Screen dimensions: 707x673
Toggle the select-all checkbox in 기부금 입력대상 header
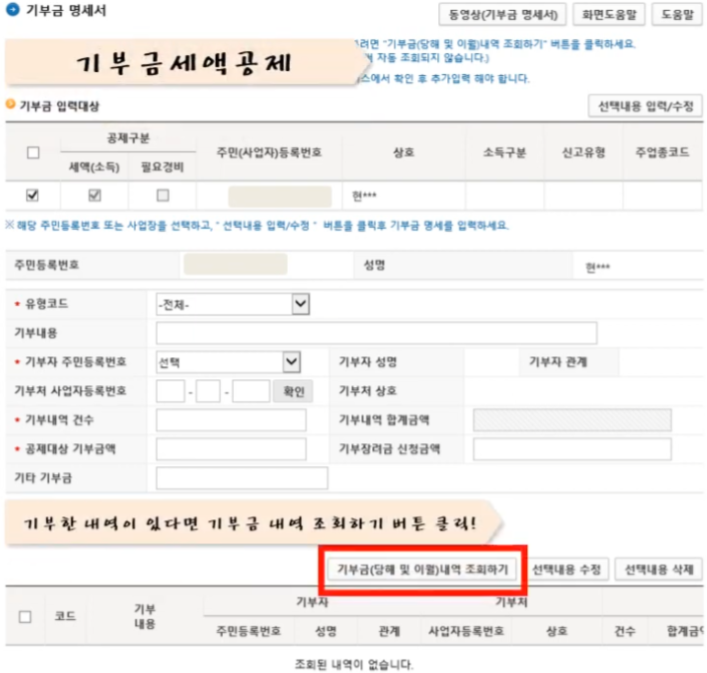pos(33,153)
